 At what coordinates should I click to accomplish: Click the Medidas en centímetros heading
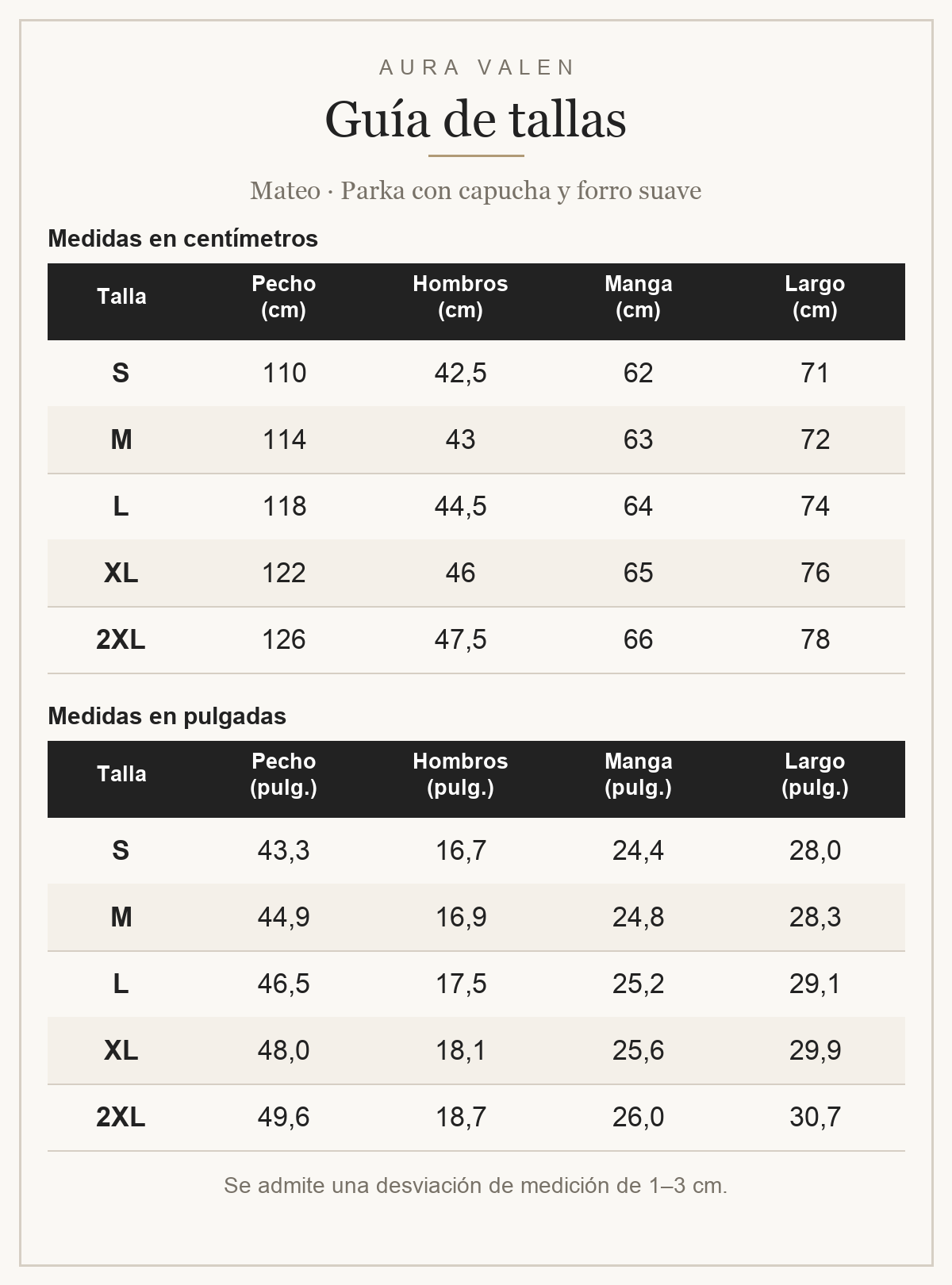click(x=182, y=238)
